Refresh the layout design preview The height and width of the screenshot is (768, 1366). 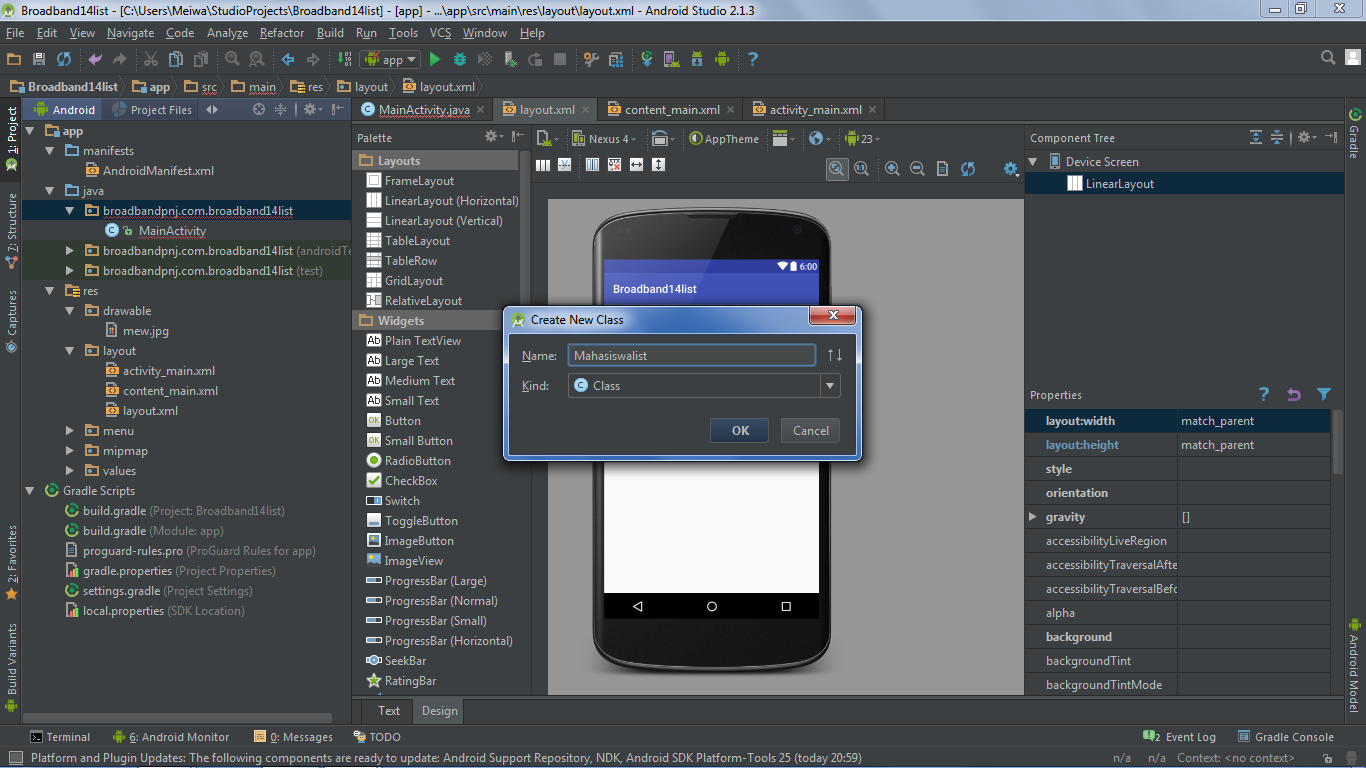967,169
